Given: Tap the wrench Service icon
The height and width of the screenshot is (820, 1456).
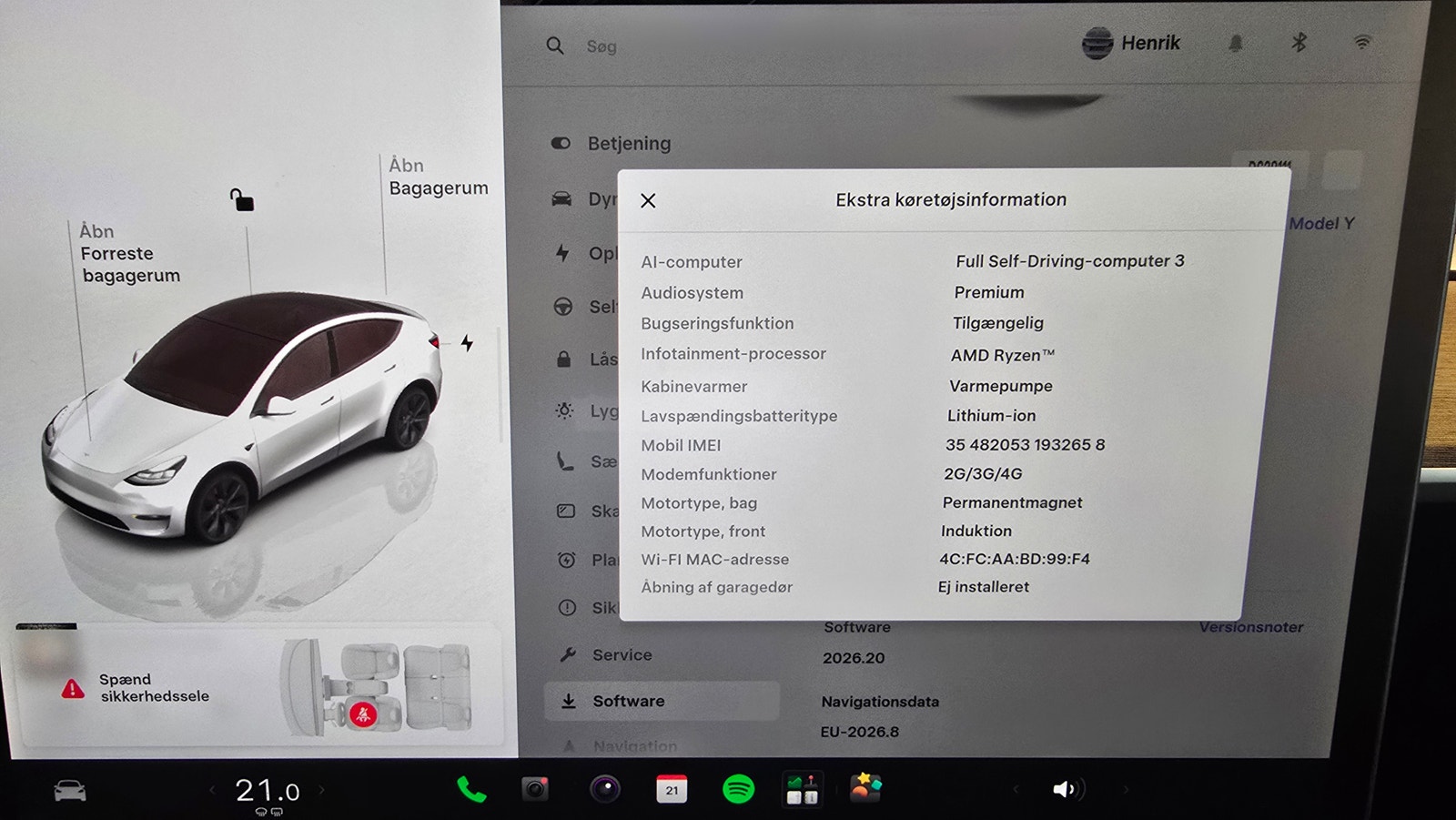Looking at the screenshot, I should tap(568, 654).
